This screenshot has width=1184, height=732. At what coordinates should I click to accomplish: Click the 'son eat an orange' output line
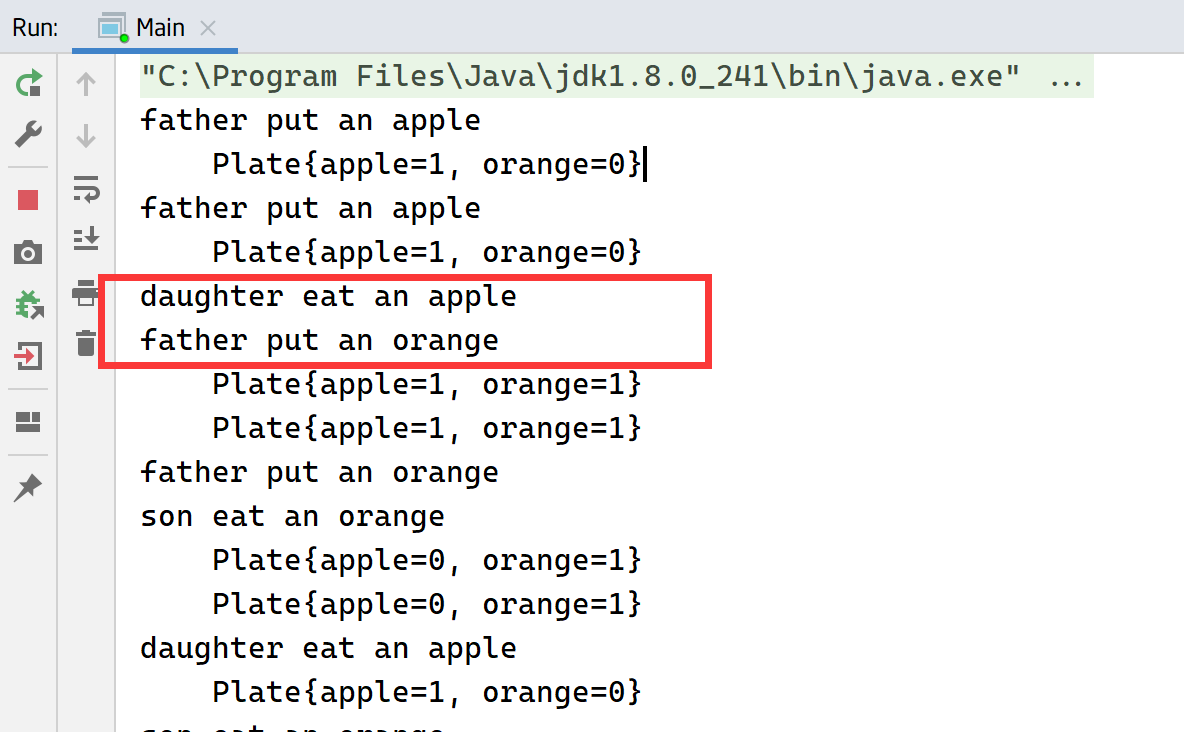coord(292,516)
